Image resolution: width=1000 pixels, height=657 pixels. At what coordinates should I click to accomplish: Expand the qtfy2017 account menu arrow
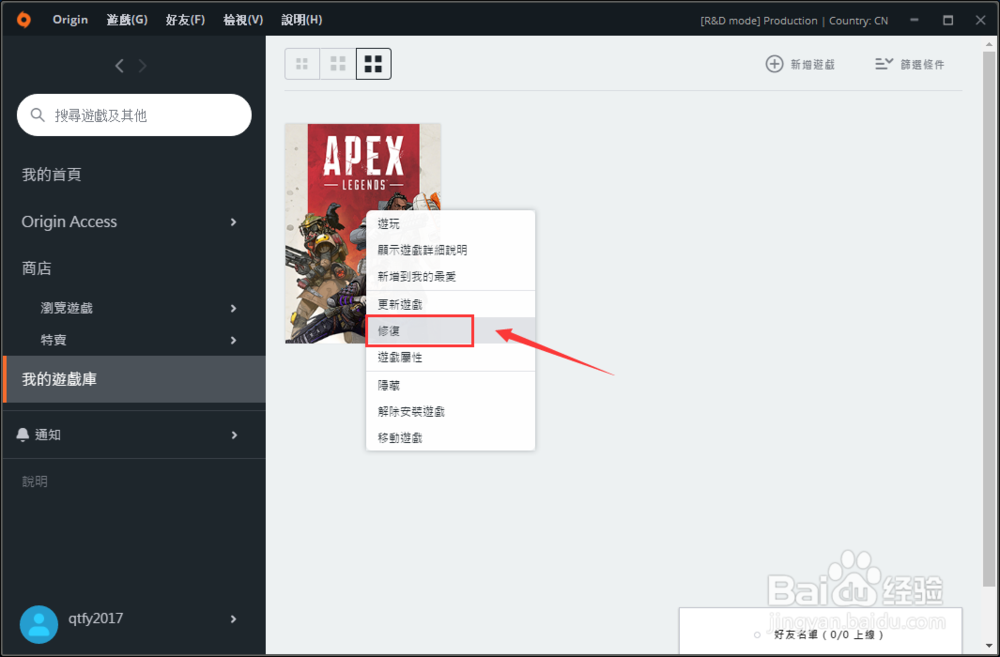tap(233, 619)
